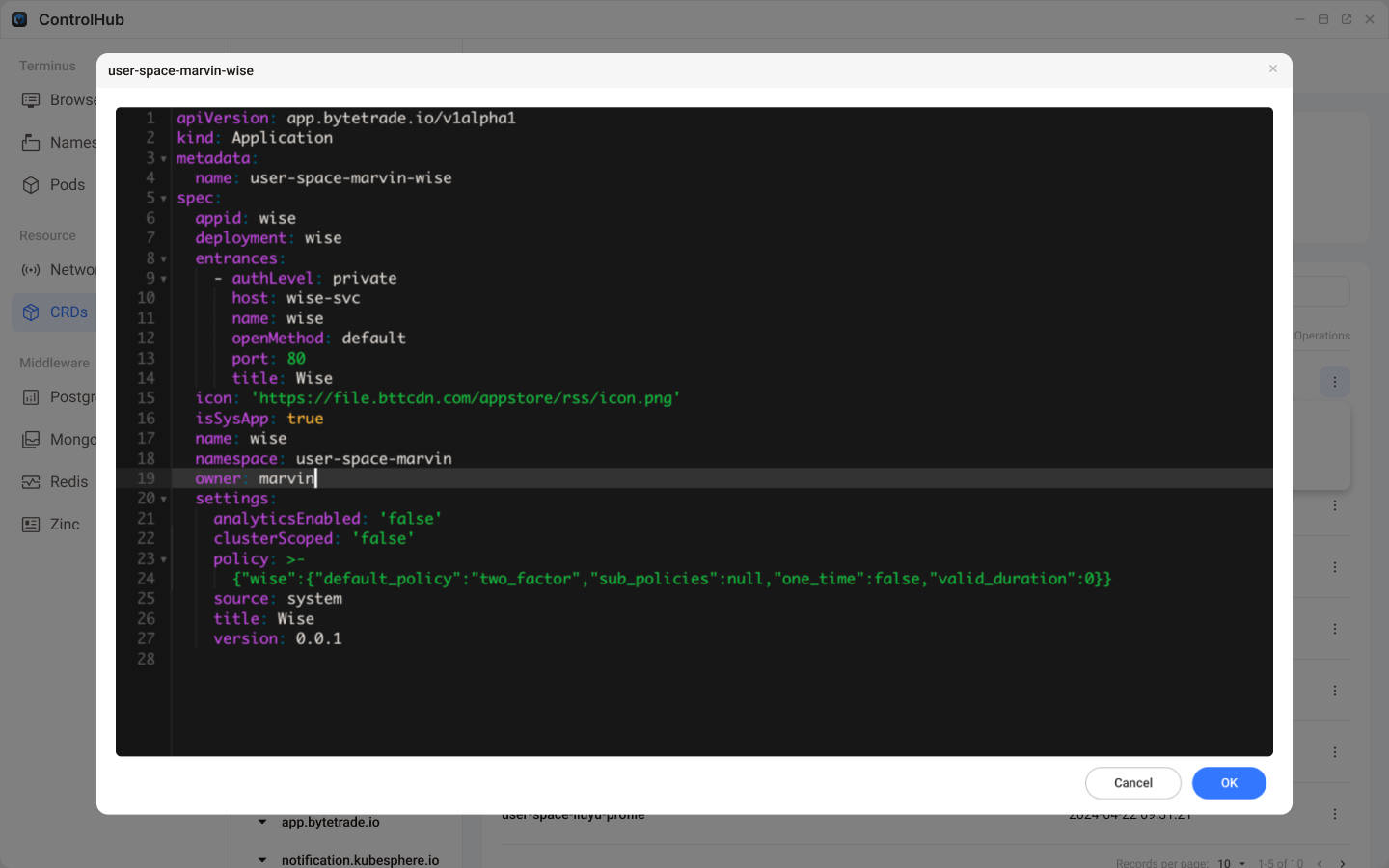Viewport: 1389px width, 868px height.
Task: Expand the notification.kubesphere.io tree group
Action: tap(262, 860)
